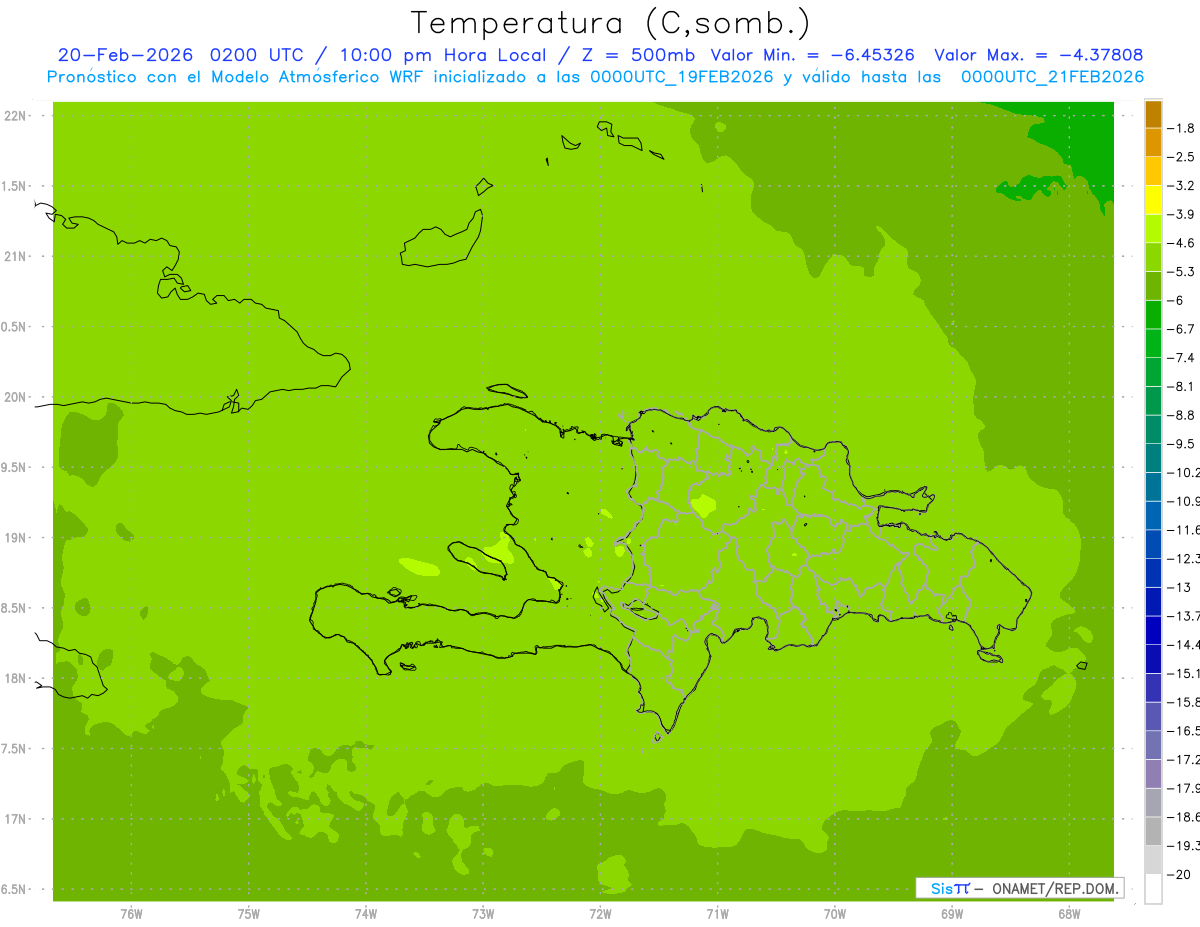This screenshot has width=1200, height=927.
Task: Pick the blue swatch between -11.6 and -12.3
Action: pos(1153,544)
